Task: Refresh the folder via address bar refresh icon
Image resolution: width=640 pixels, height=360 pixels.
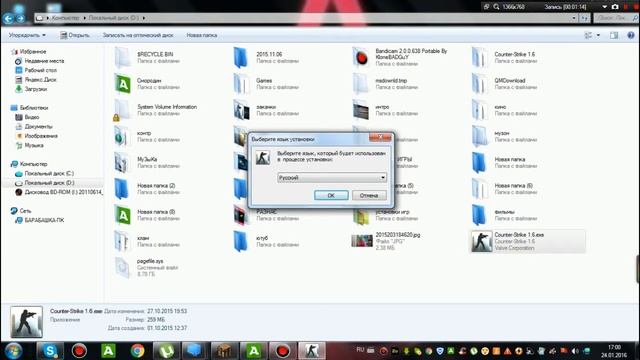Action: [x=584, y=18]
